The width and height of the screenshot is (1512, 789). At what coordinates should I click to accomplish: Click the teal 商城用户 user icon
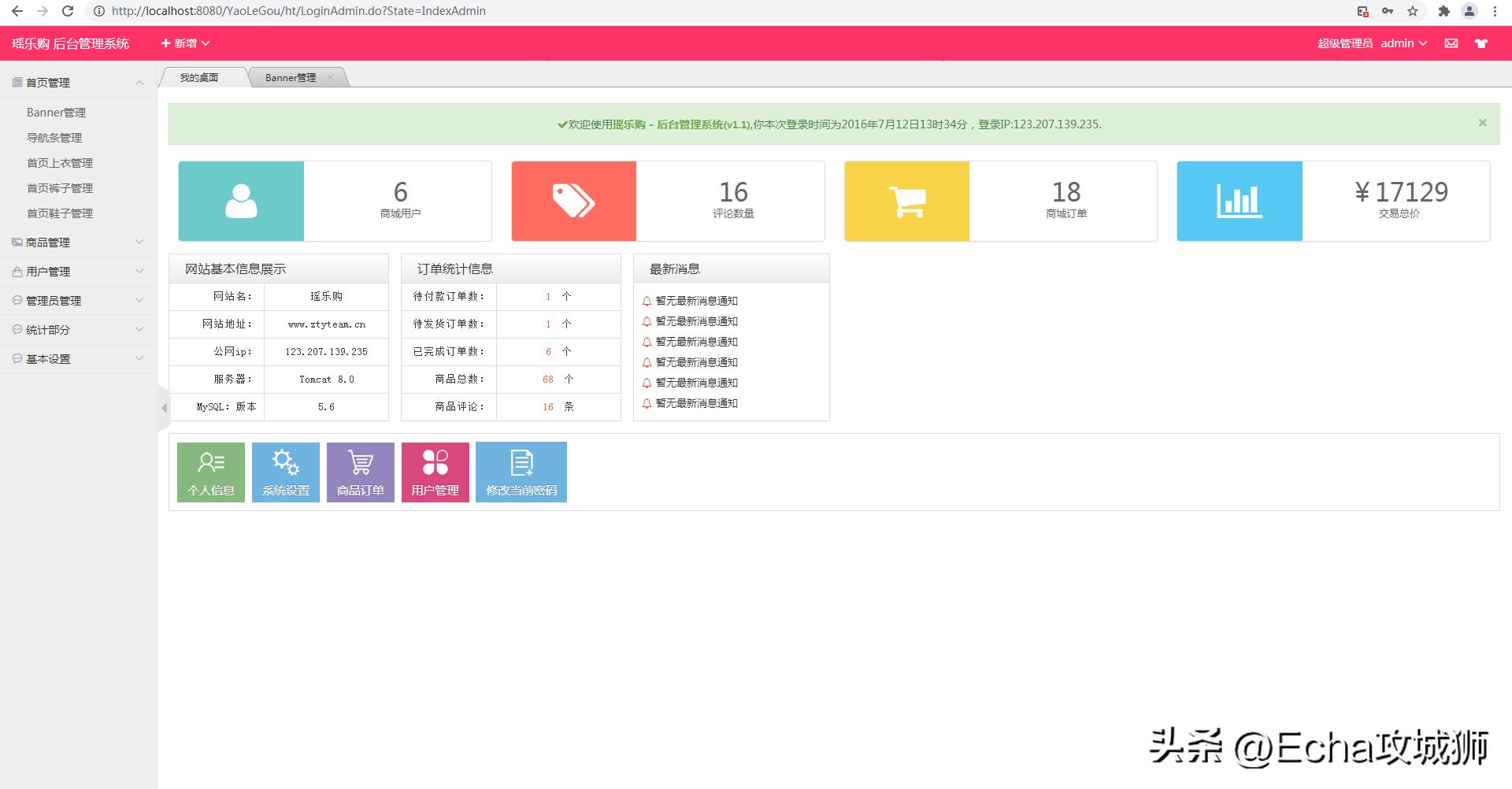[240, 201]
